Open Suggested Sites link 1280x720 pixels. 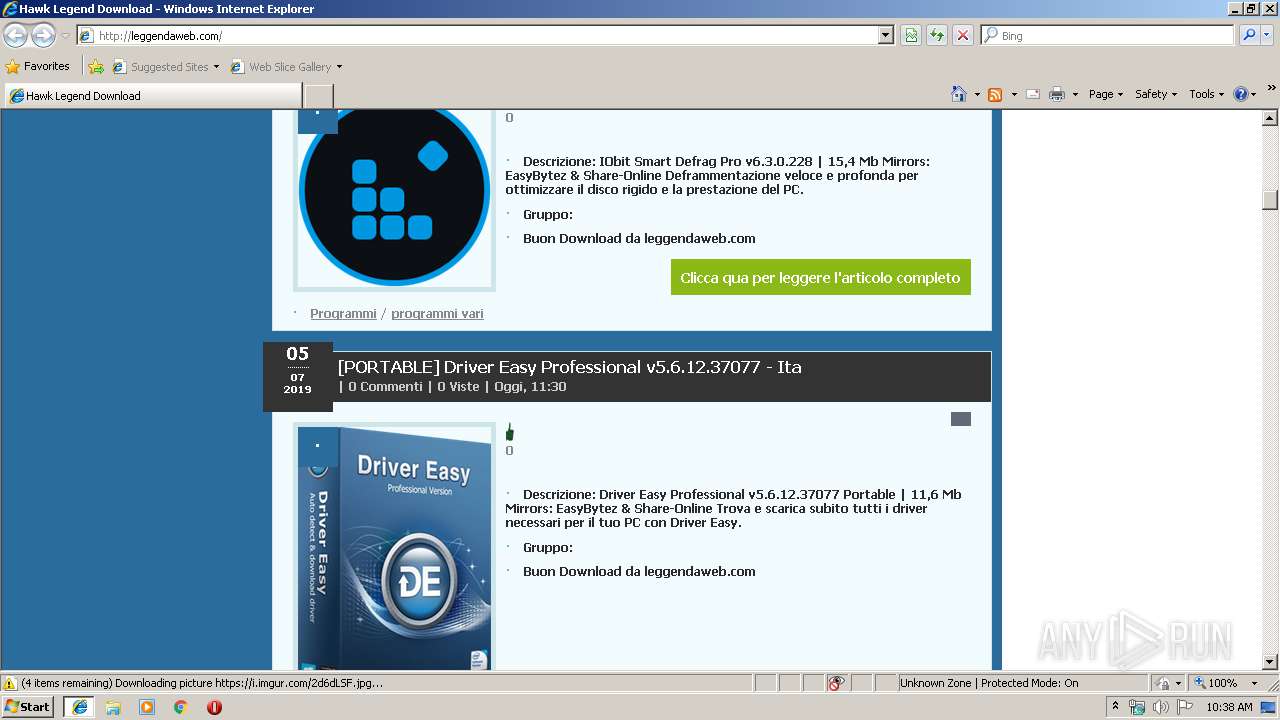165,67
